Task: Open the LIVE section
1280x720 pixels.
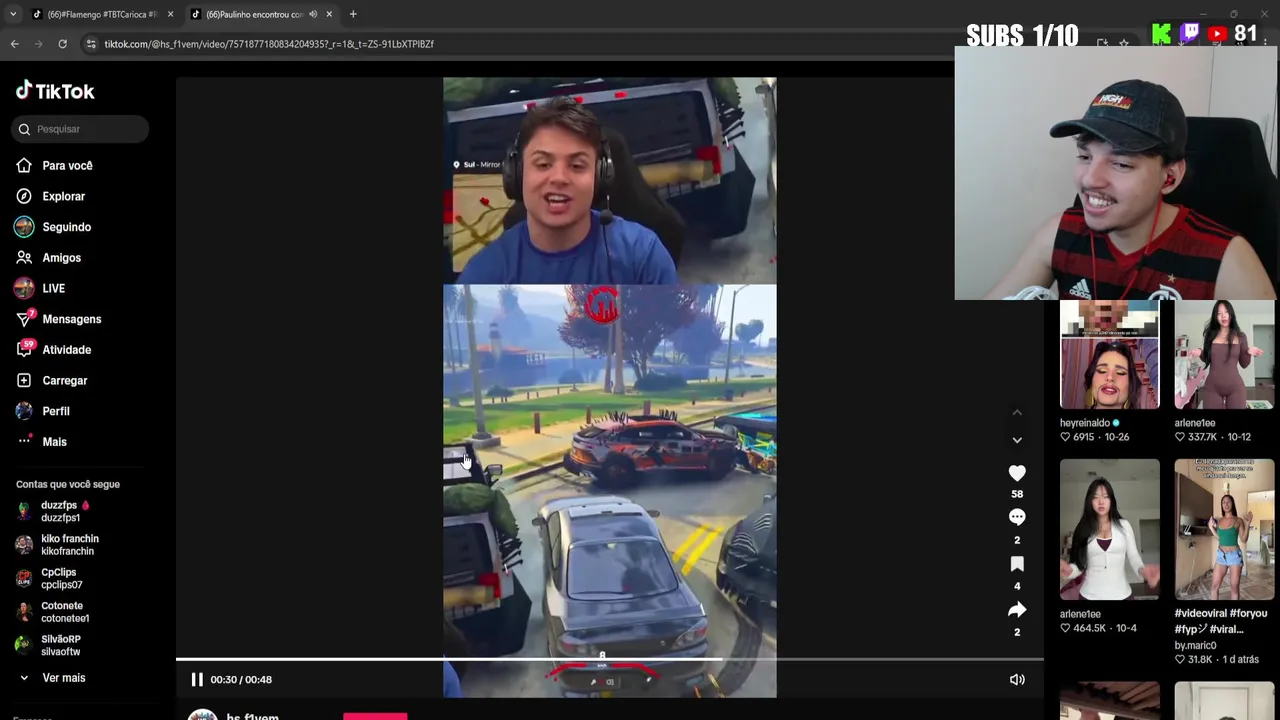Action: [53, 289]
